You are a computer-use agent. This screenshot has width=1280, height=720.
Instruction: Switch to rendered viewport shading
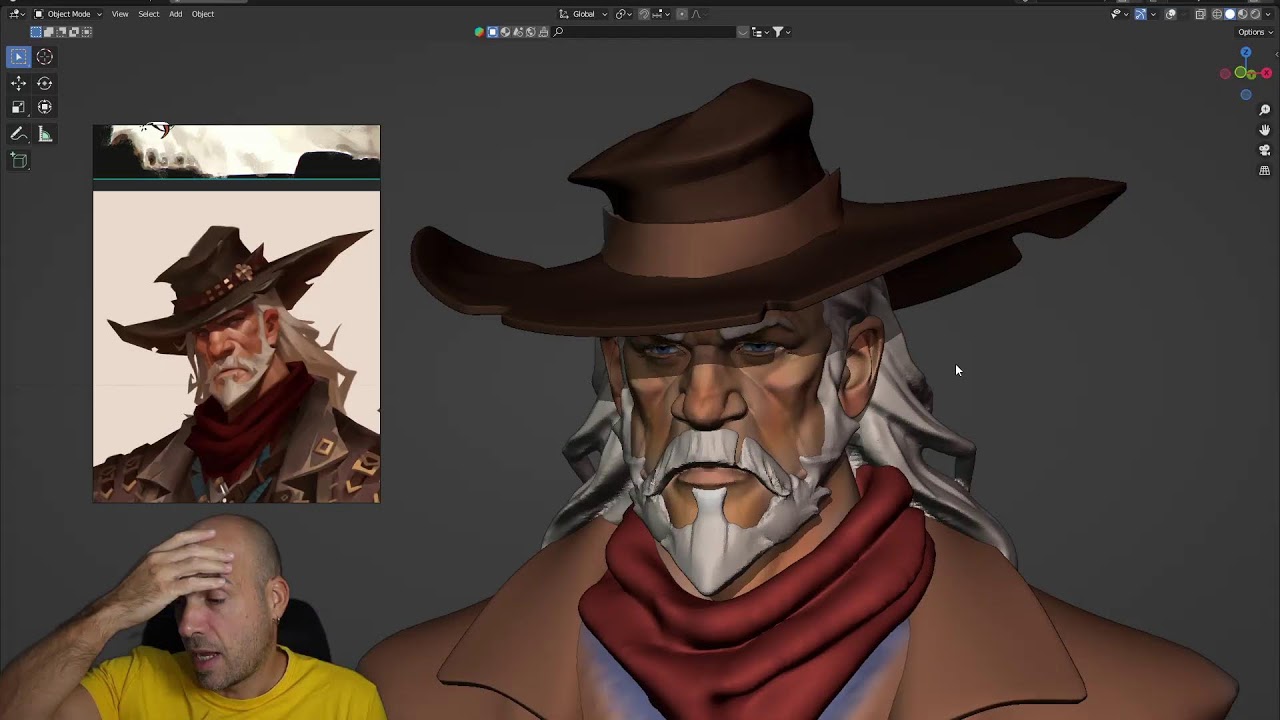1255,14
